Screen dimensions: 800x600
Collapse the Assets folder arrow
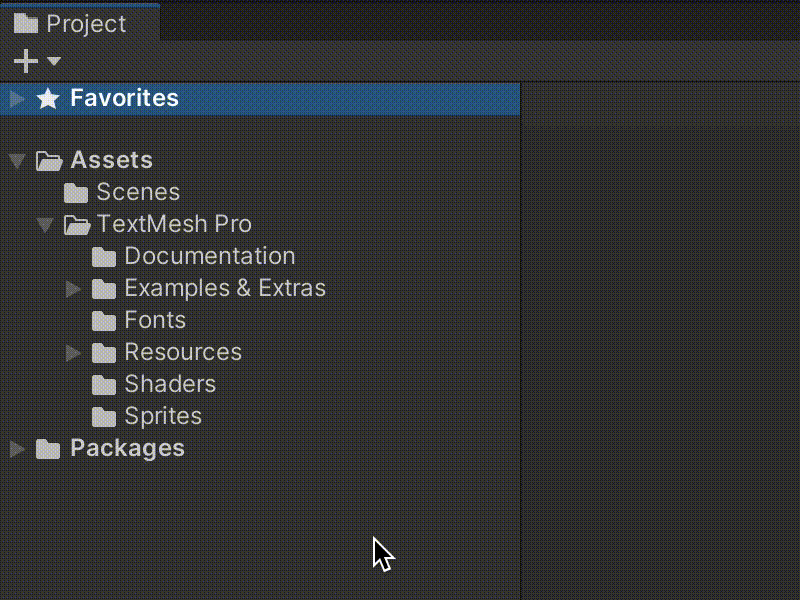pos(16,160)
